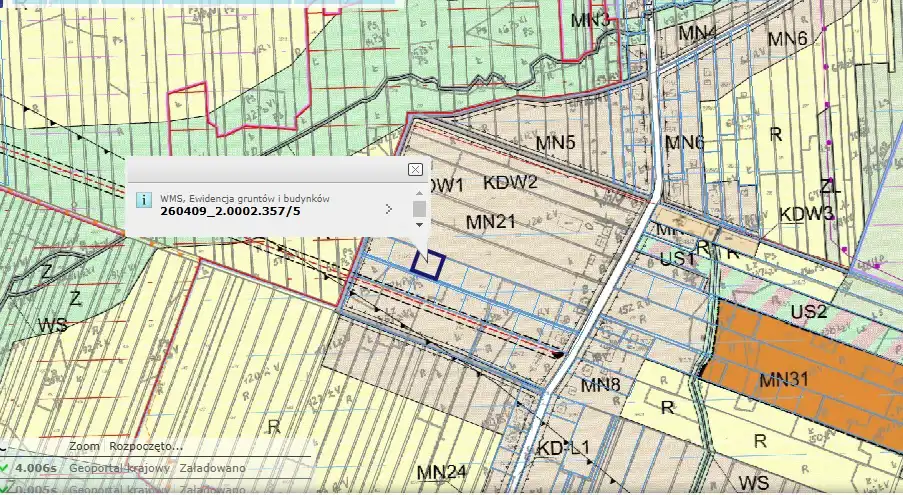Click the black dot marker ending the dashed line
The height and width of the screenshot is (495, 903).
point(557,353)
